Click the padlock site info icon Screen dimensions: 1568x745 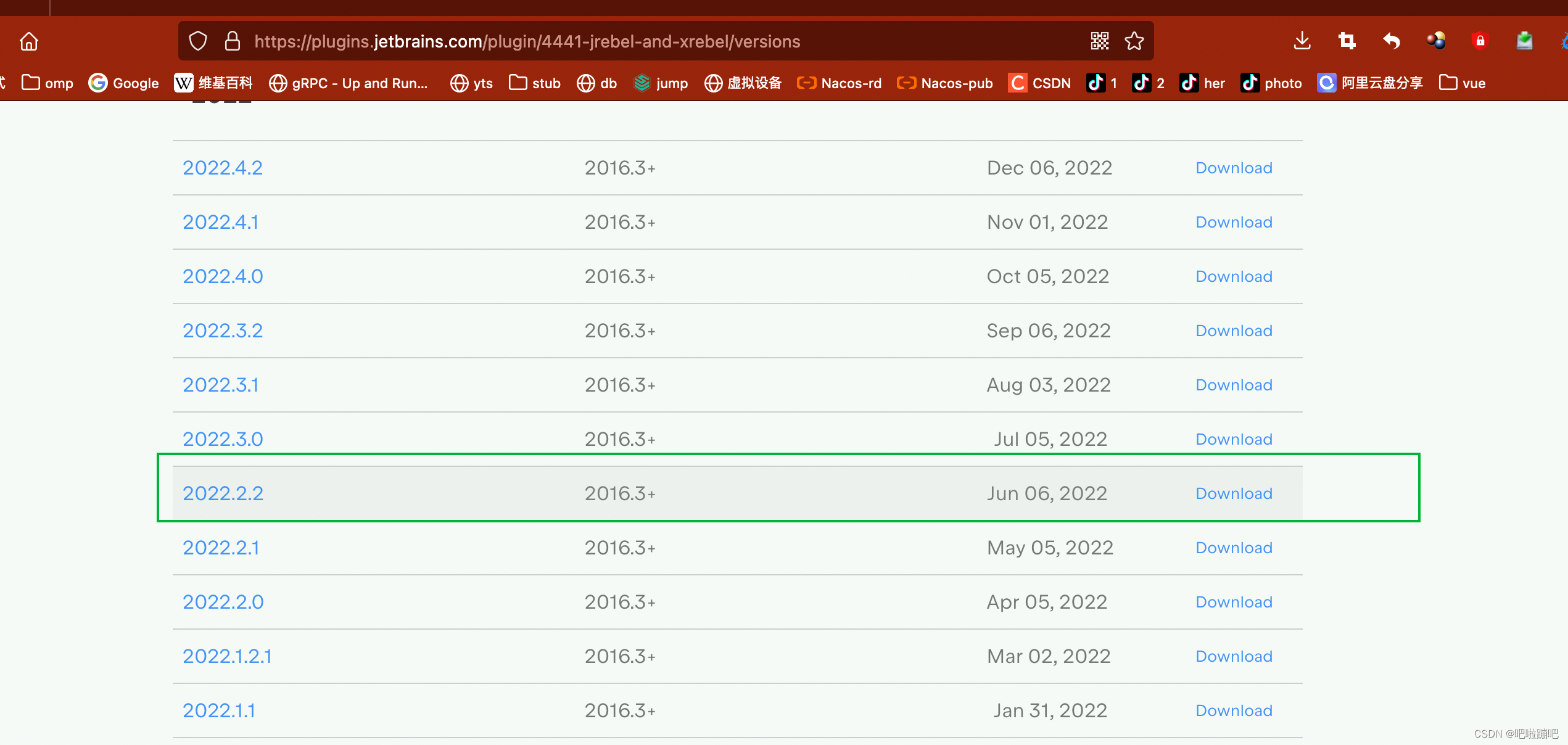[x=232, y=41]
